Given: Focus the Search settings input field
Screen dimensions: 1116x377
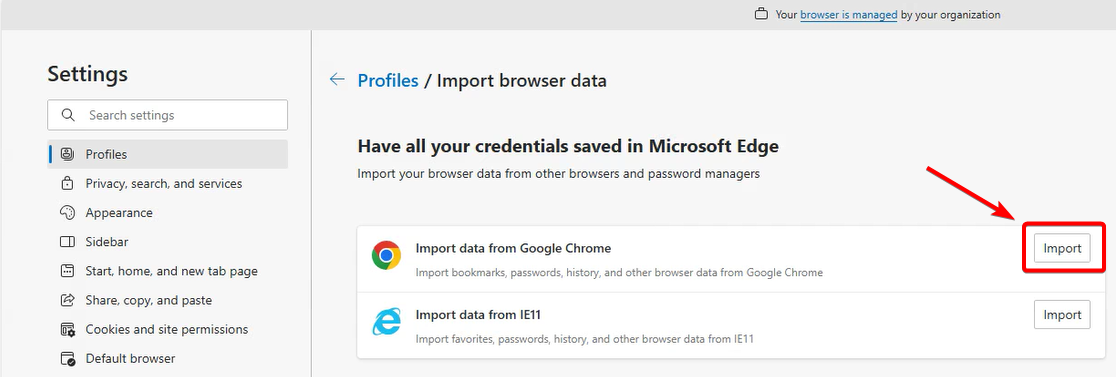Looking at the screenshot, I should pyautogui.click(x=167, y=115).
